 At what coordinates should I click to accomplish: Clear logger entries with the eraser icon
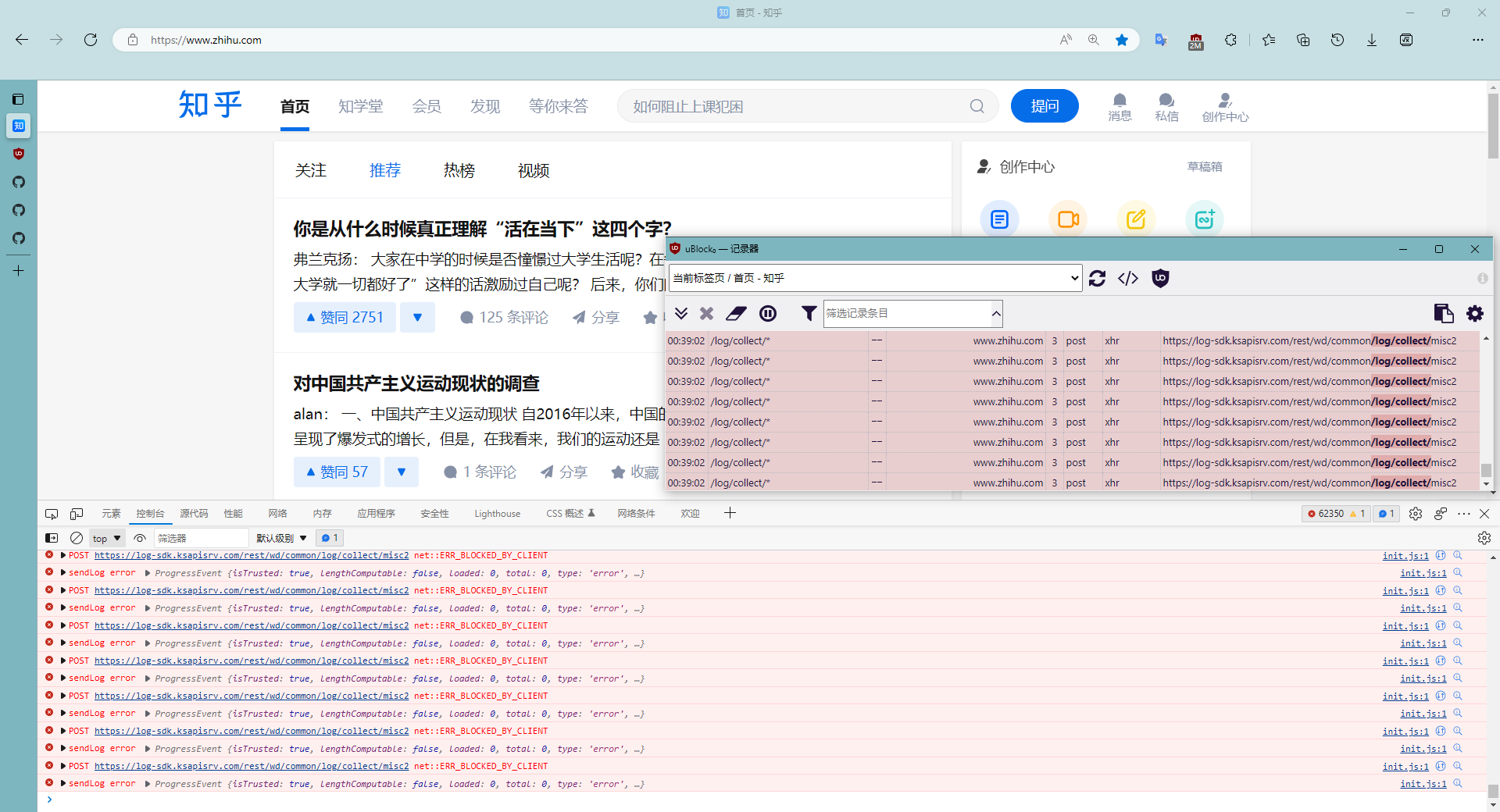[736, 313]
